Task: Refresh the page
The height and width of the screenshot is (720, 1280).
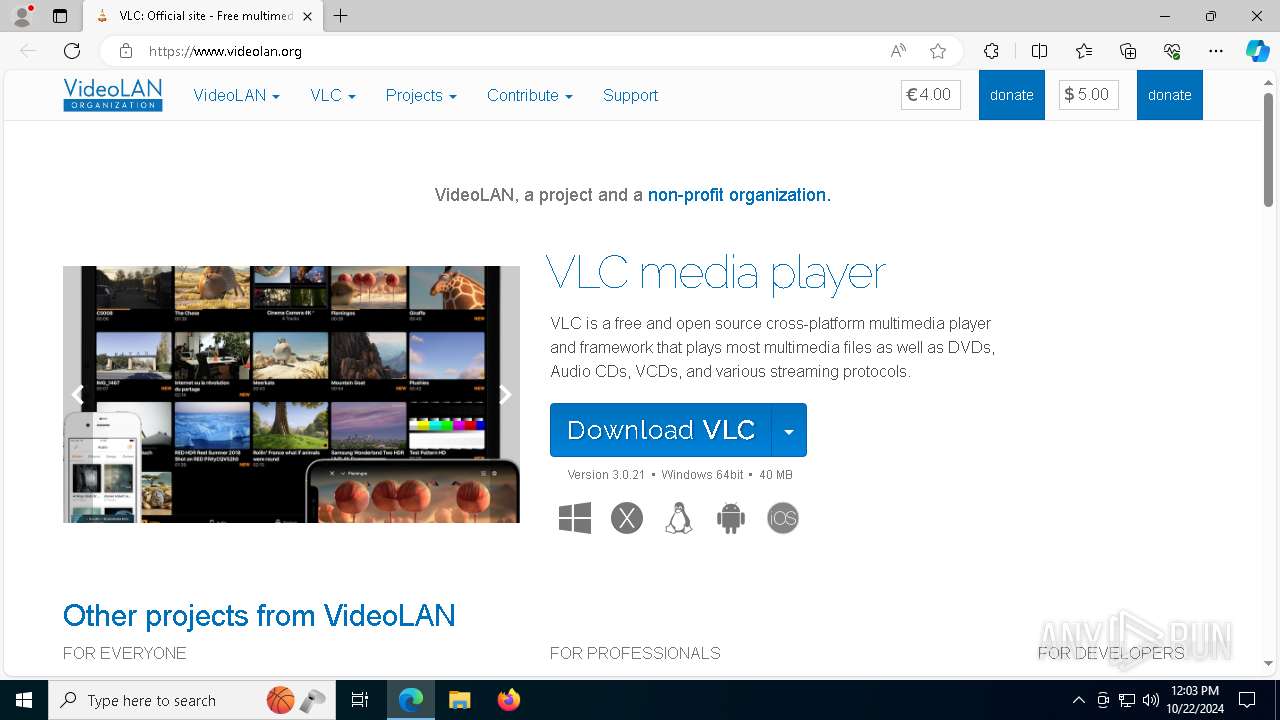Action: click(72, 51)
